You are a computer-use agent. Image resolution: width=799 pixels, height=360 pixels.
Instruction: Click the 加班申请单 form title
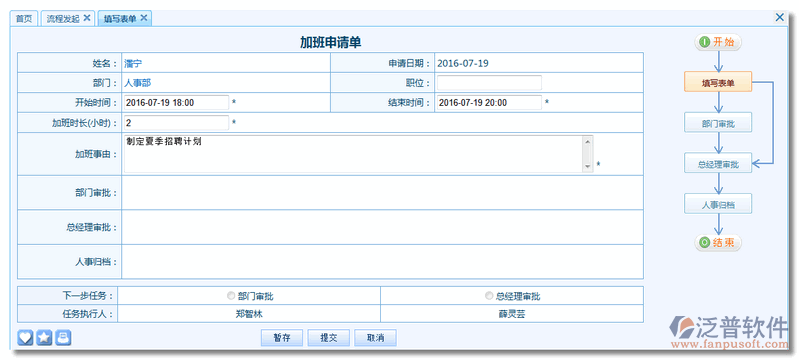[x=331, y=42]
